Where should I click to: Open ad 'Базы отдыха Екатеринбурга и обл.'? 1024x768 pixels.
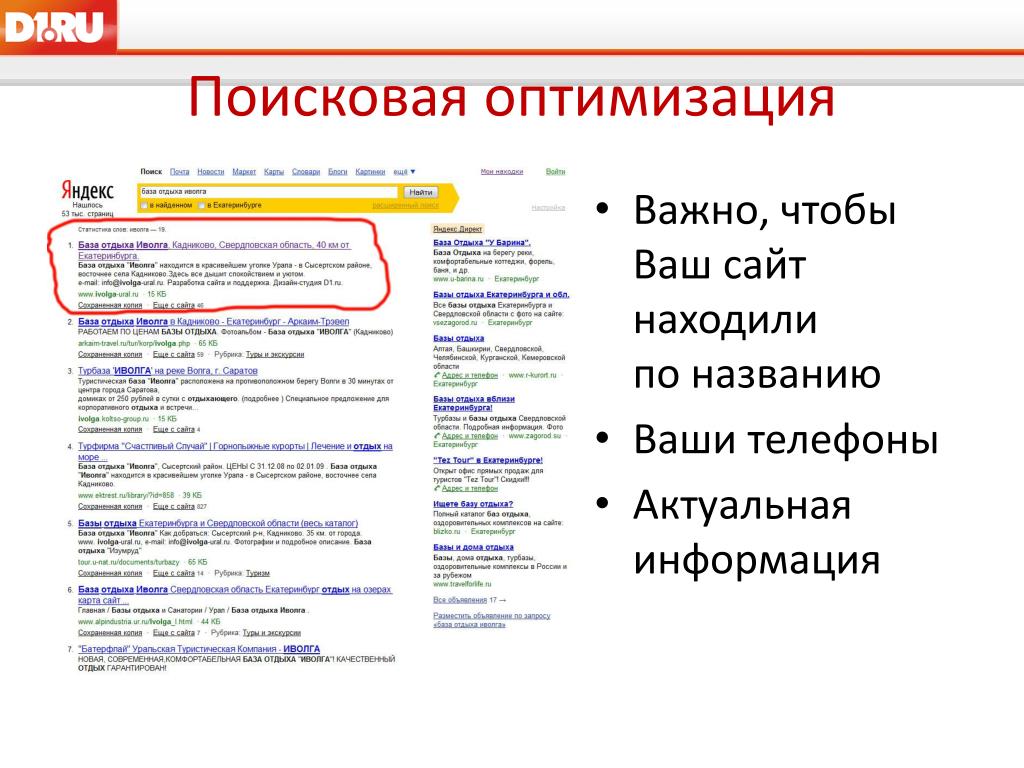(501, 295)
